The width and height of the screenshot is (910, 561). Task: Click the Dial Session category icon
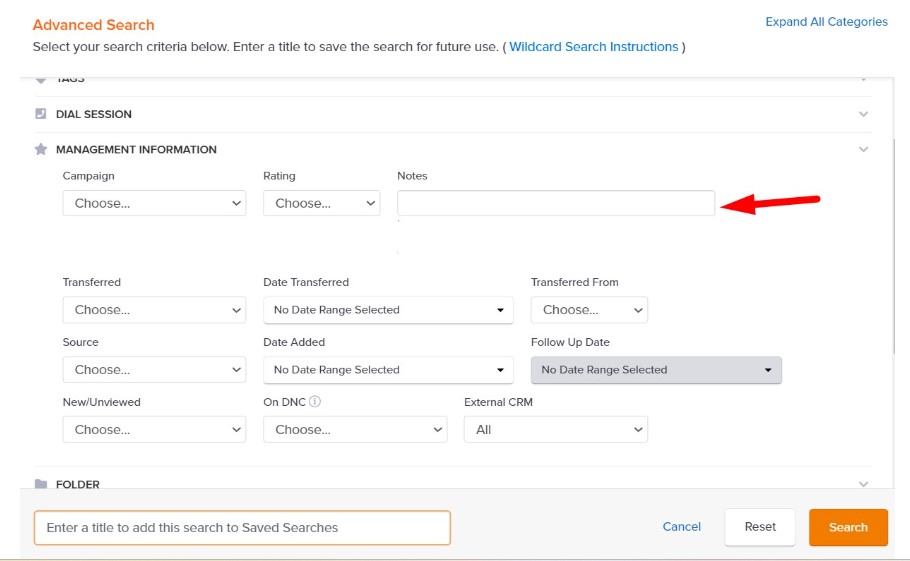pyautogui.click(x=41, y=114)
